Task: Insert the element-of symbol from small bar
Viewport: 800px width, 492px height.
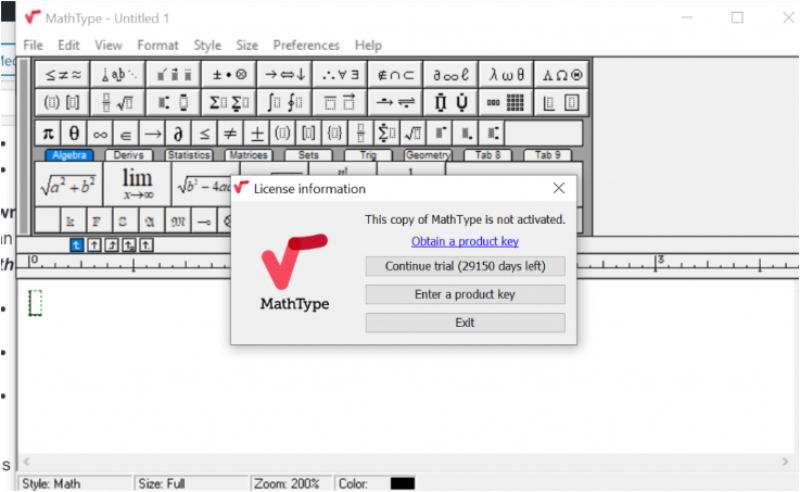Action: coord(126,134)
